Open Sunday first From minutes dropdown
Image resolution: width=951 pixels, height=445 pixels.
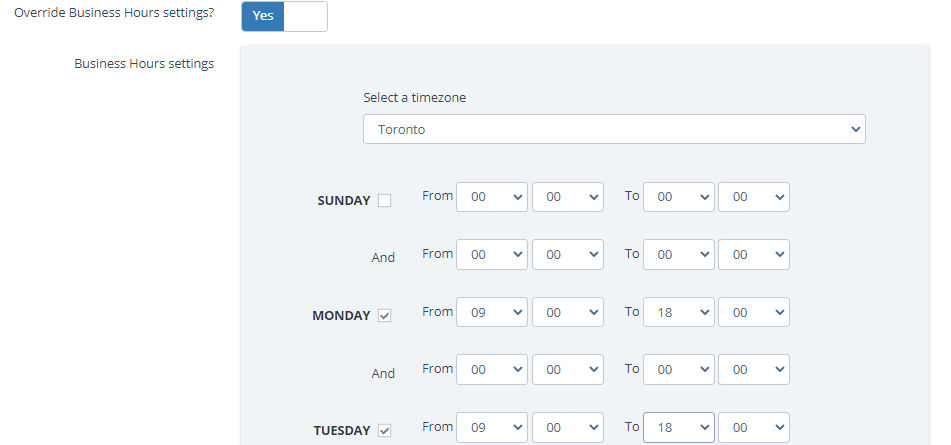pos(568,197)
